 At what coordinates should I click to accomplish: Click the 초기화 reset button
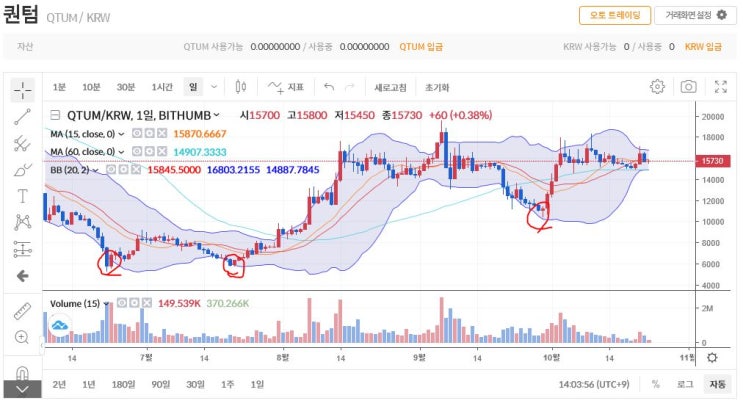437,87
